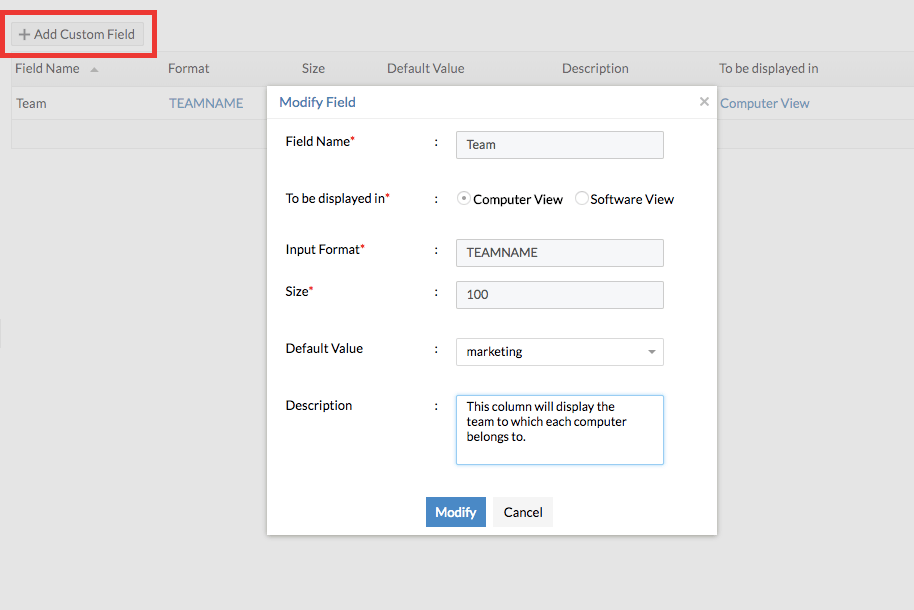Select the Computer View radio button
The width and height of the screenshot is (914, 610).
coord(462,198)
